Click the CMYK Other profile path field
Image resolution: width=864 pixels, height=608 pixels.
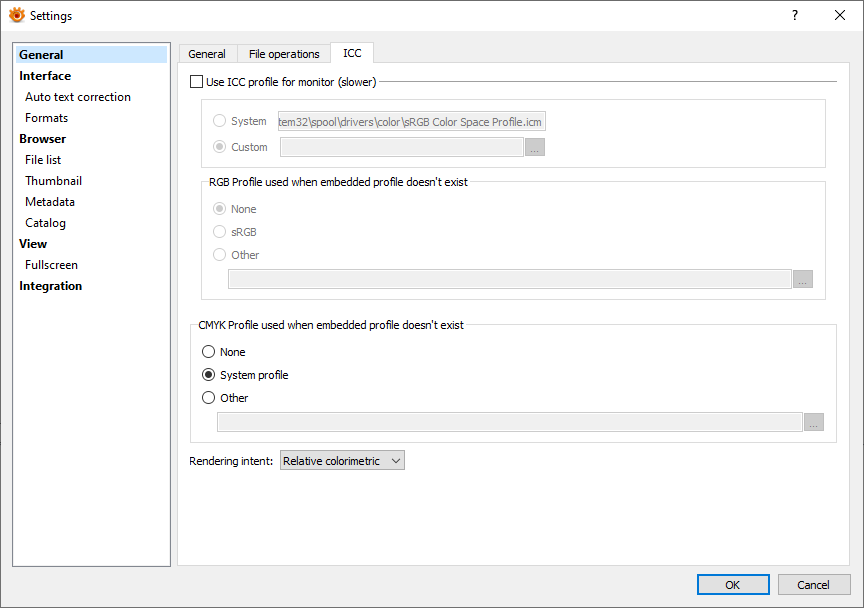pyautogui.click(x=509, y=422)
